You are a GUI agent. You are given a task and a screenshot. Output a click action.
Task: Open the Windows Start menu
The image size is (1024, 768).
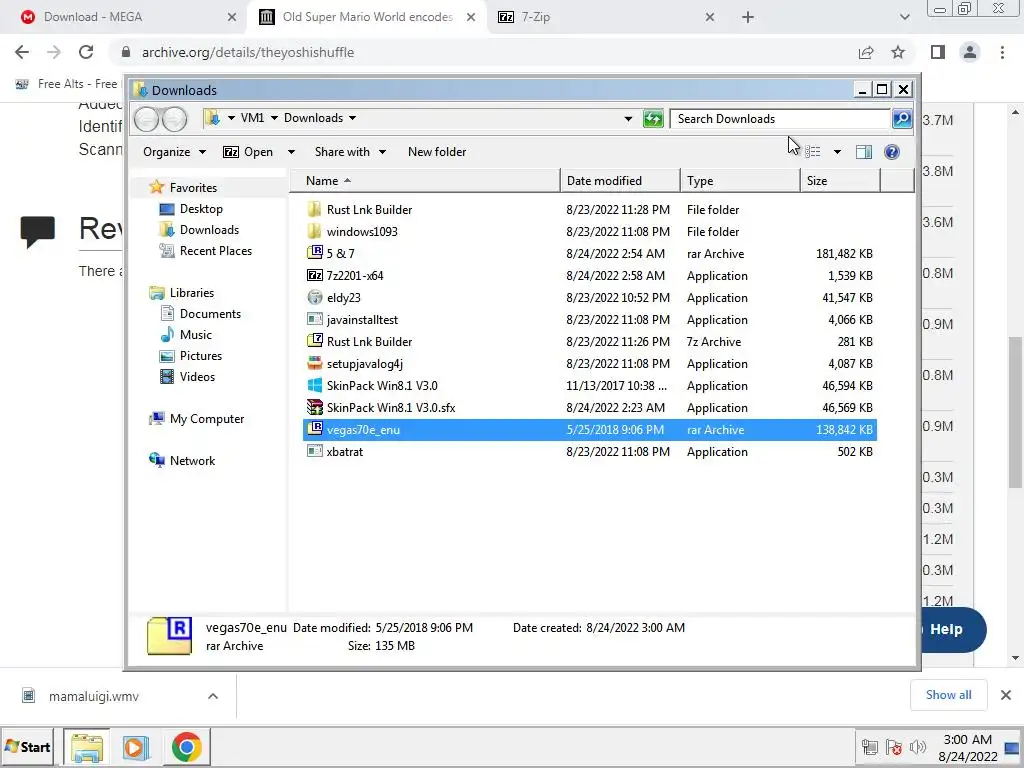(x=27, y=746)
